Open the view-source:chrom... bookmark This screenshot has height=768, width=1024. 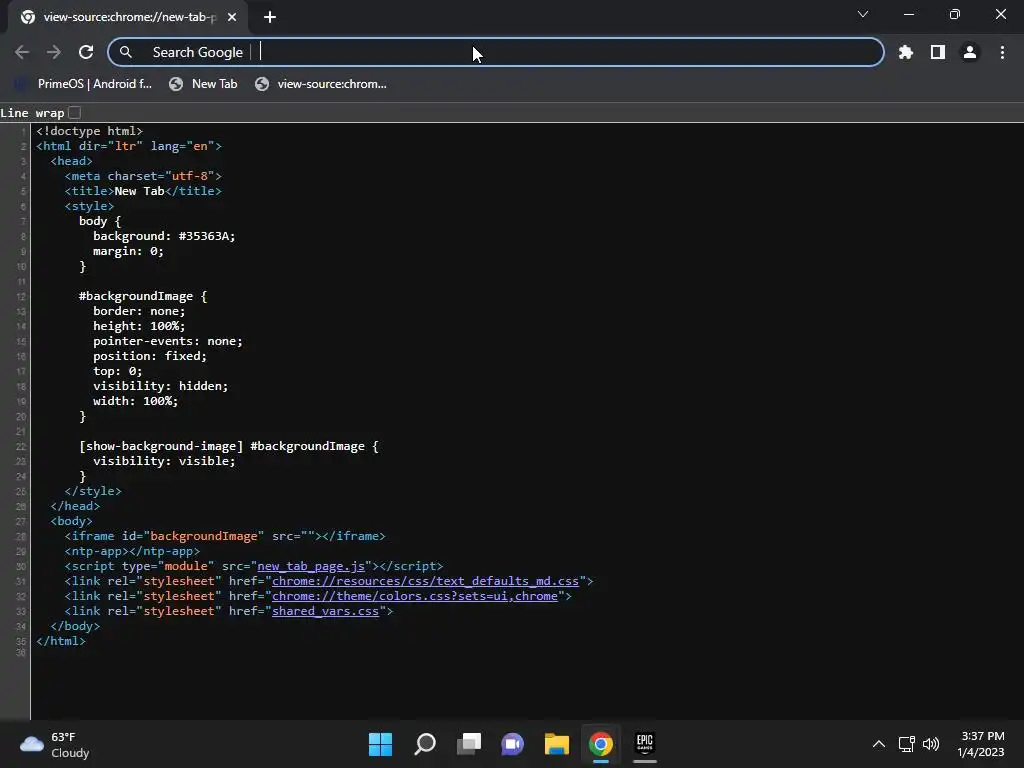point(321,84)
